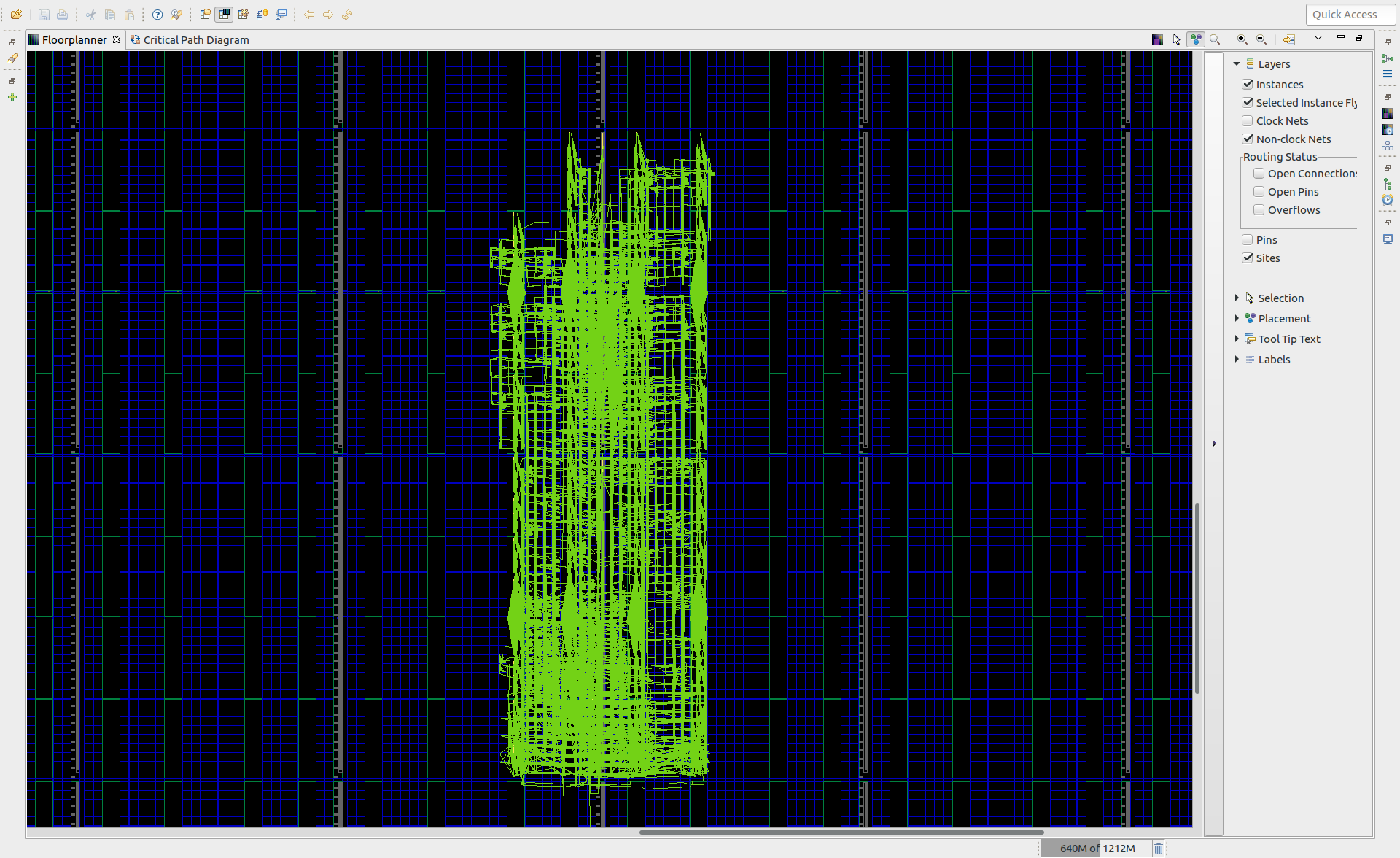Click the gear perspective toolbar icon
This screenshot has width=1400, height=858.
pyautogui.click(x=244, y=15)
